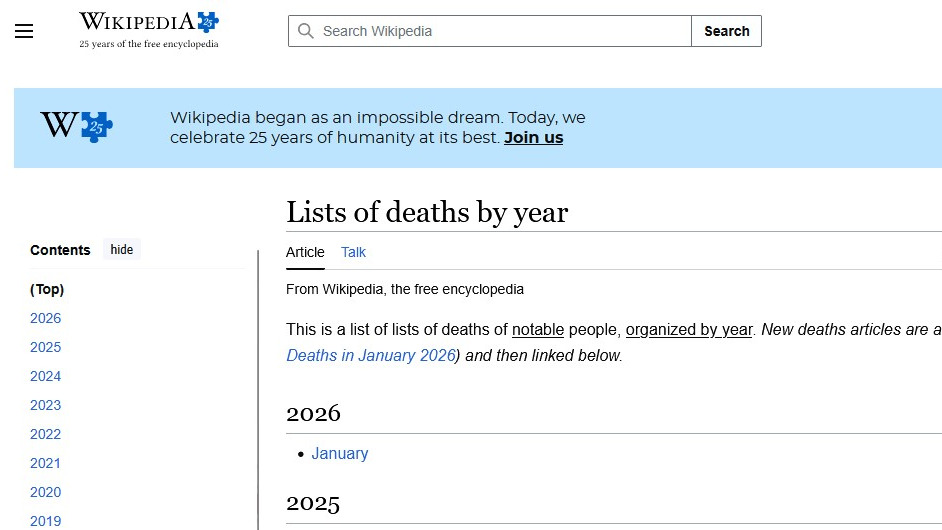This screenshot has width=942, height=530.
Task: Hide the Contents sidebar
Action: pyautogui.click(x=122, y=250)
